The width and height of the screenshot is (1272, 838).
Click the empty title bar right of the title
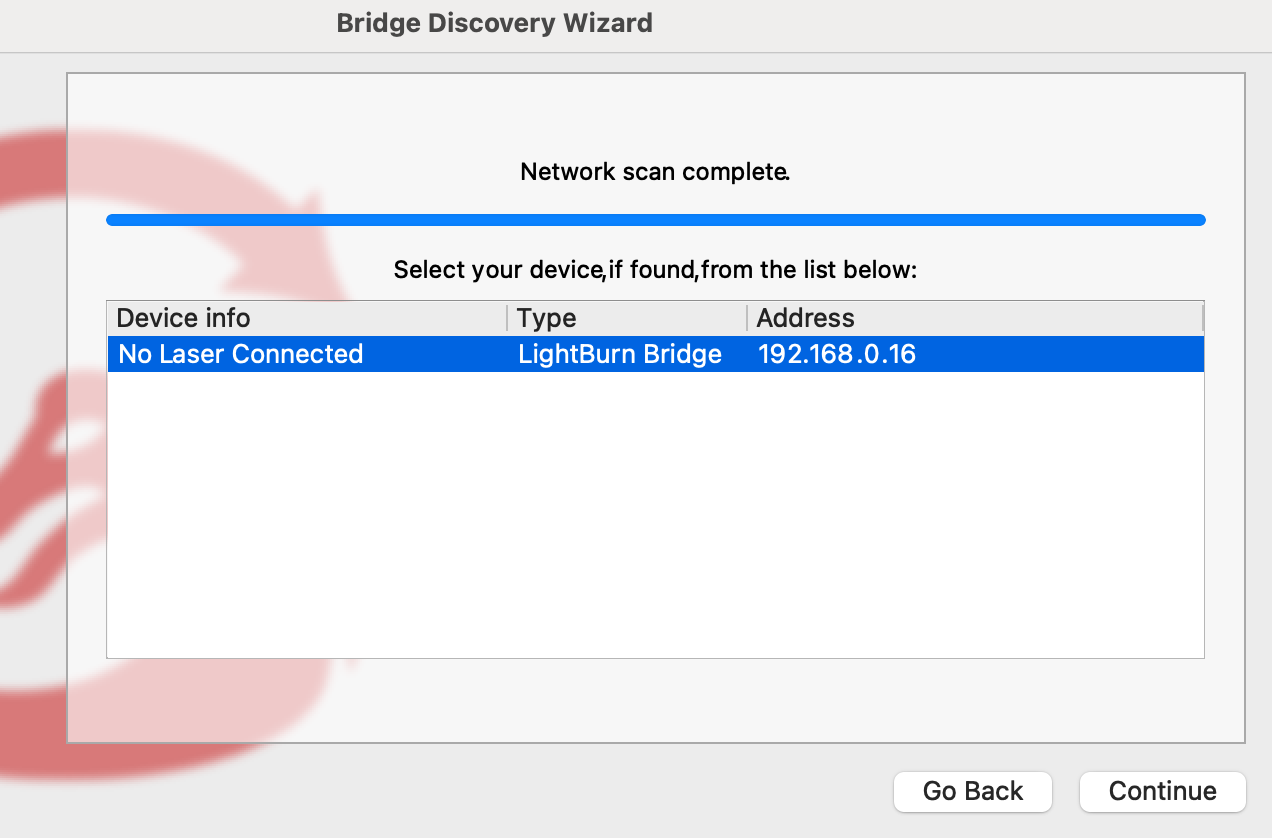tap(960, 25)
